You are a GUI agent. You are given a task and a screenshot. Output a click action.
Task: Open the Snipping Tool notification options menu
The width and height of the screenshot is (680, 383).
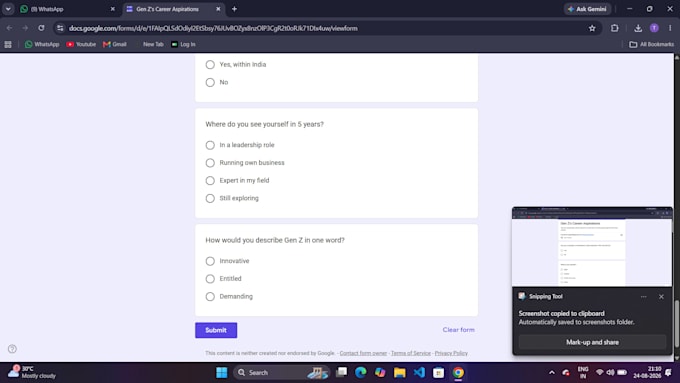(644, 297)
